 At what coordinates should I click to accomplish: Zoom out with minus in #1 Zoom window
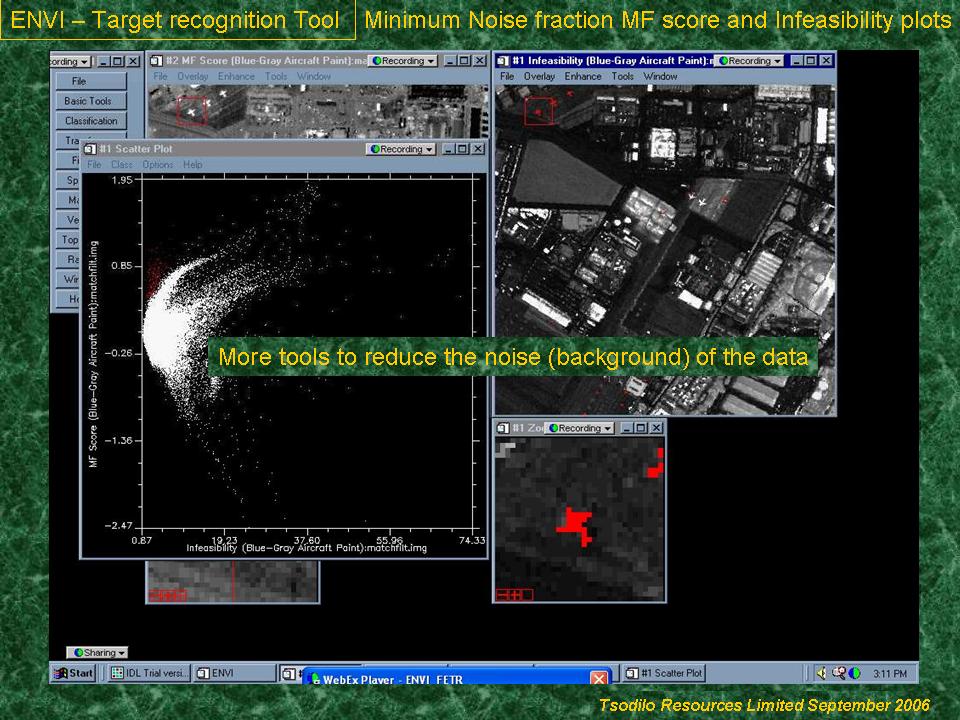tap(502, 594)
